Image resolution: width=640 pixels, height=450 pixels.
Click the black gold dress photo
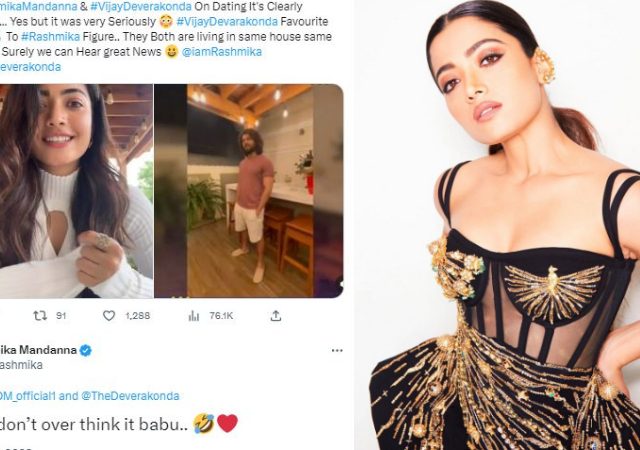(497, 225)
